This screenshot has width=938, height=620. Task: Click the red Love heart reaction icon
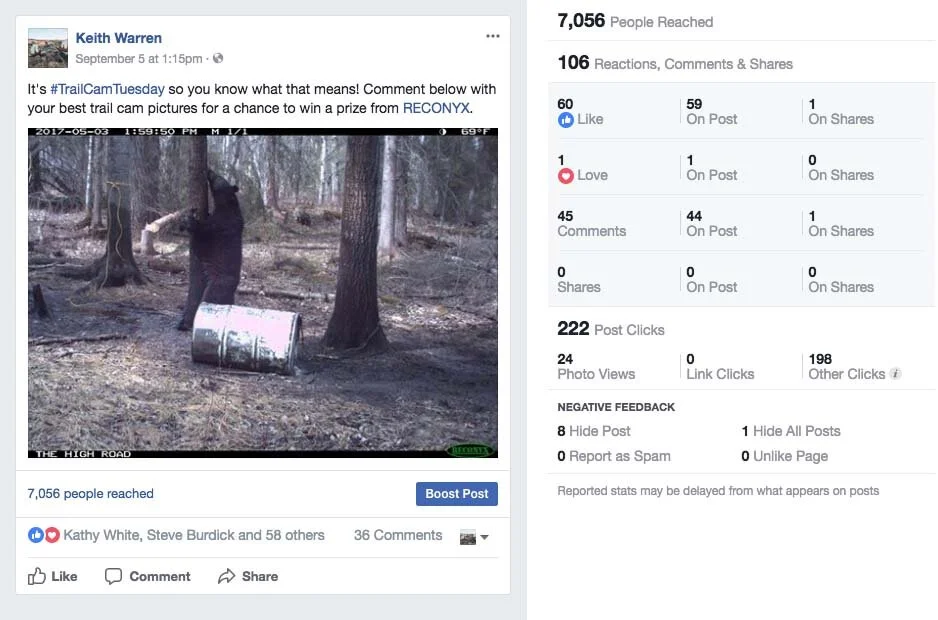(565, 176)
